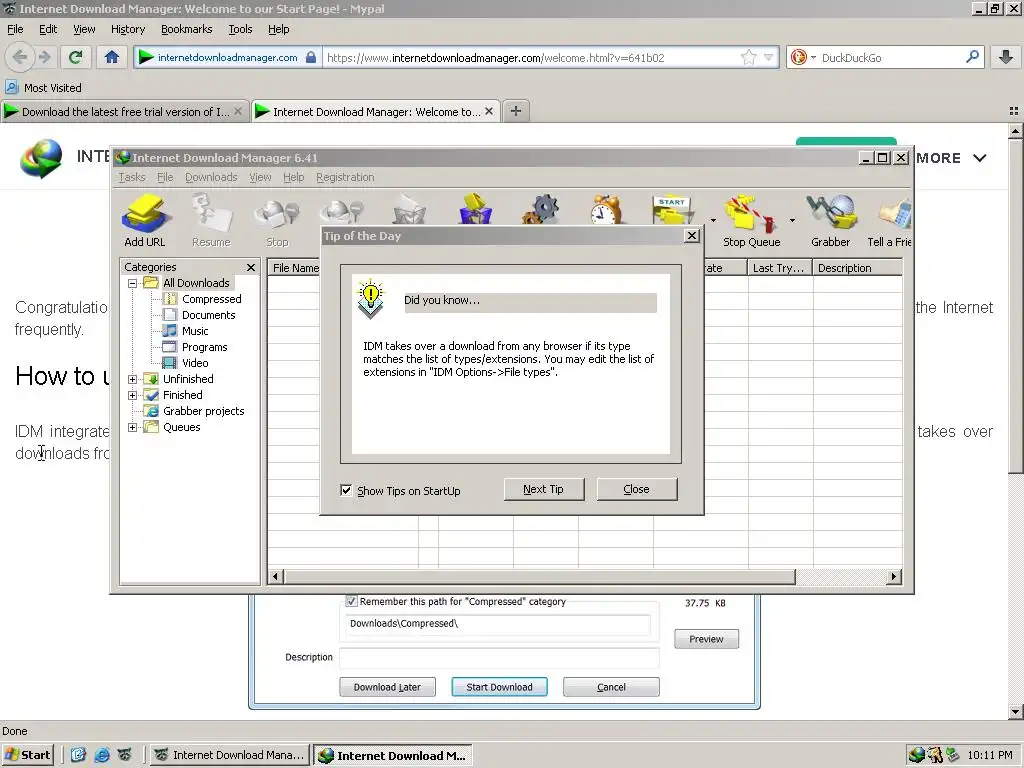
Task: Click the right arrow of list scrollbar
Action: point(894,577)
